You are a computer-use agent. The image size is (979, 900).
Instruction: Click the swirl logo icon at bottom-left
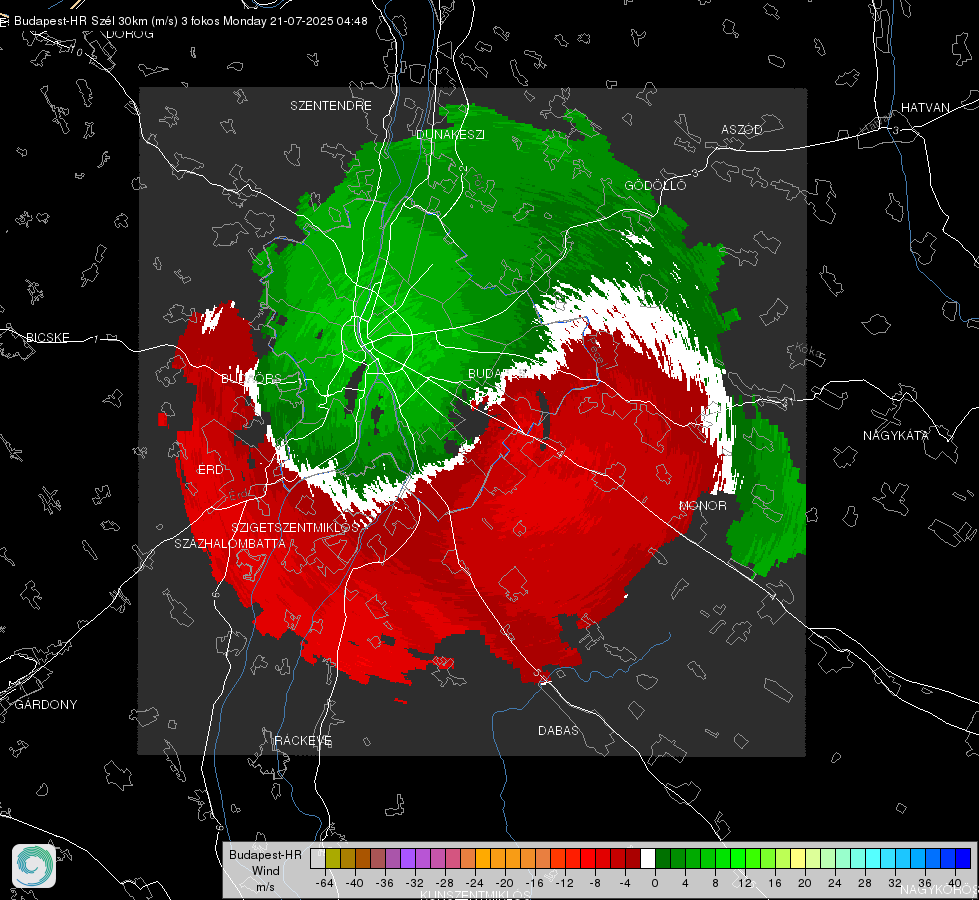click(34, 866)
